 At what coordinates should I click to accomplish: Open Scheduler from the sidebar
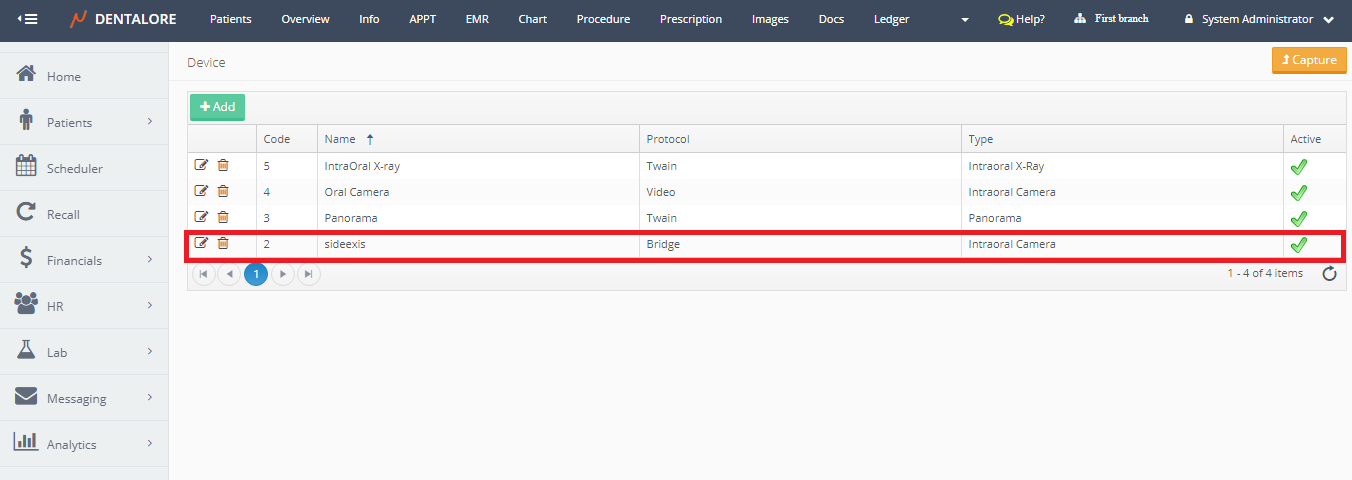tap(74, 168)
